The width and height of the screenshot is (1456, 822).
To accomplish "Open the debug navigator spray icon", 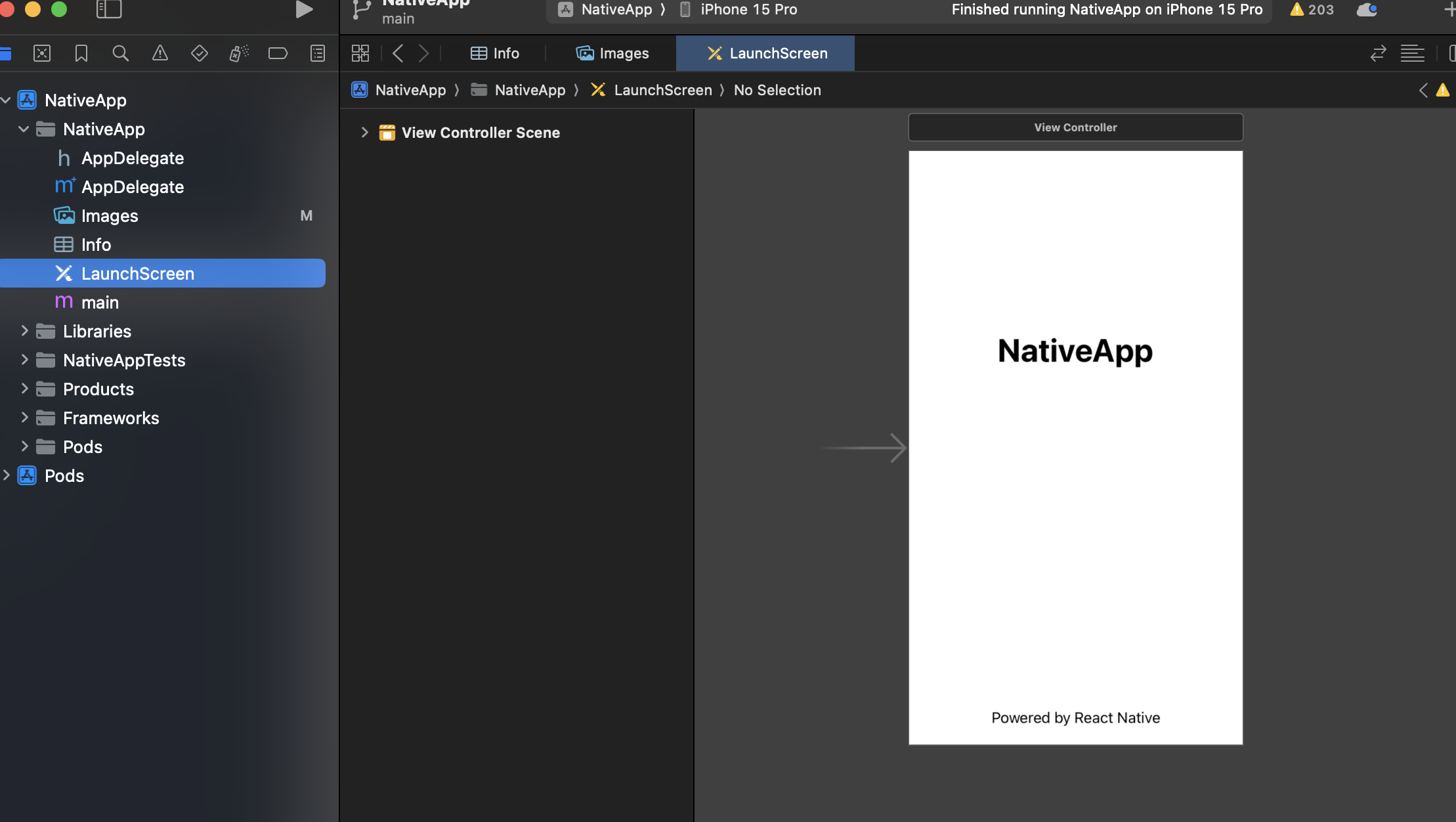I will point(239,53).
